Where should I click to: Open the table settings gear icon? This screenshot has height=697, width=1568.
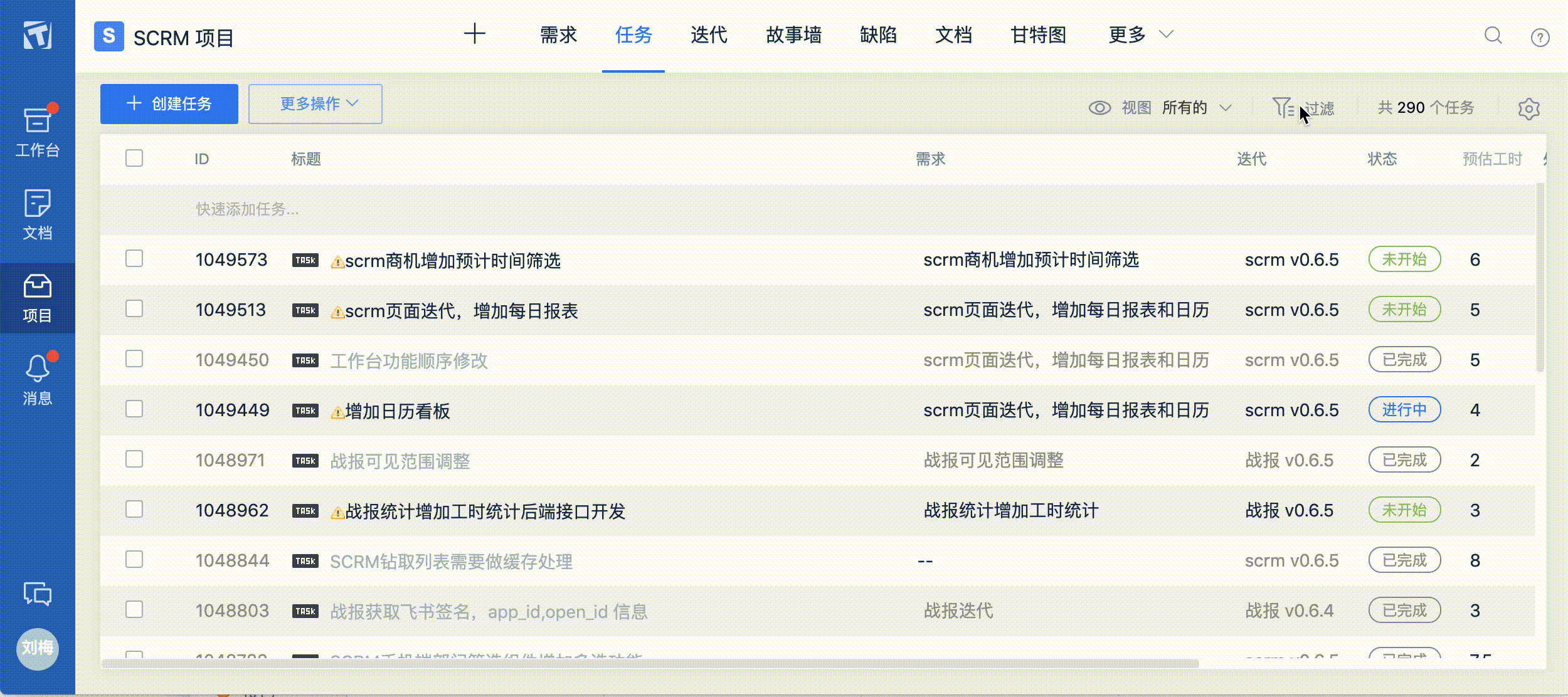[1528, 109]
